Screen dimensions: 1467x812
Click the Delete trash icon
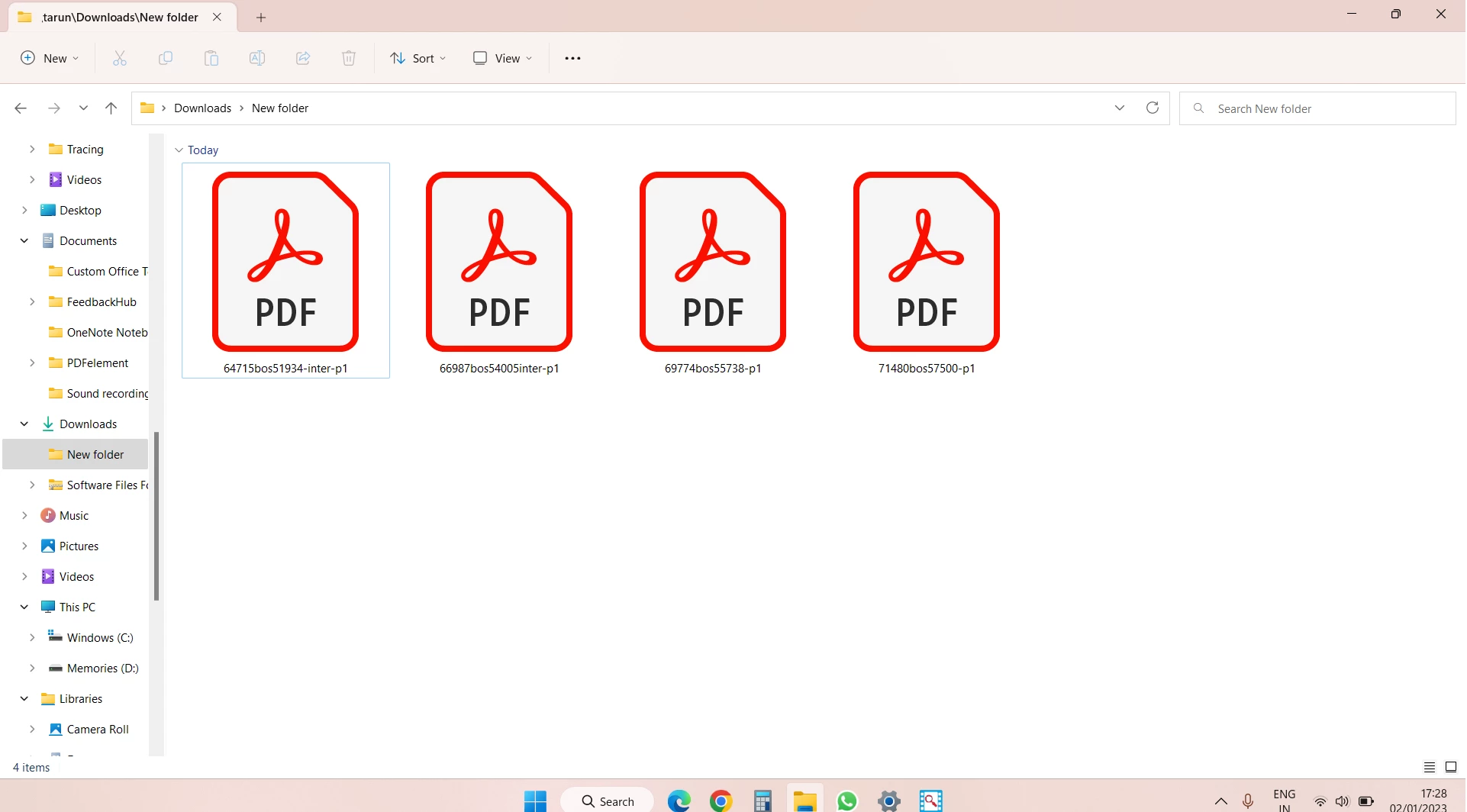[x=349, y=58]
